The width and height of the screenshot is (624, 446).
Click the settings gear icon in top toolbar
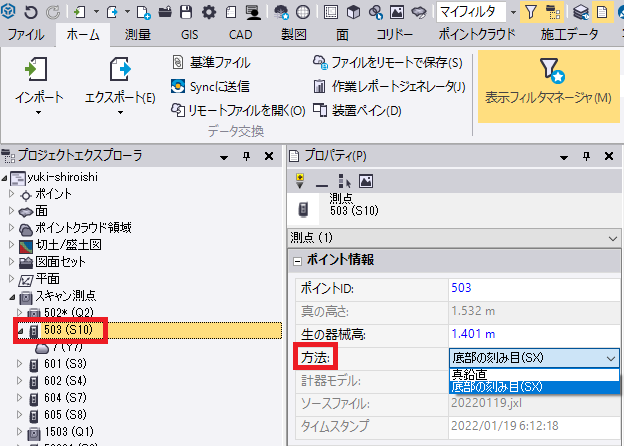point(208,12)
